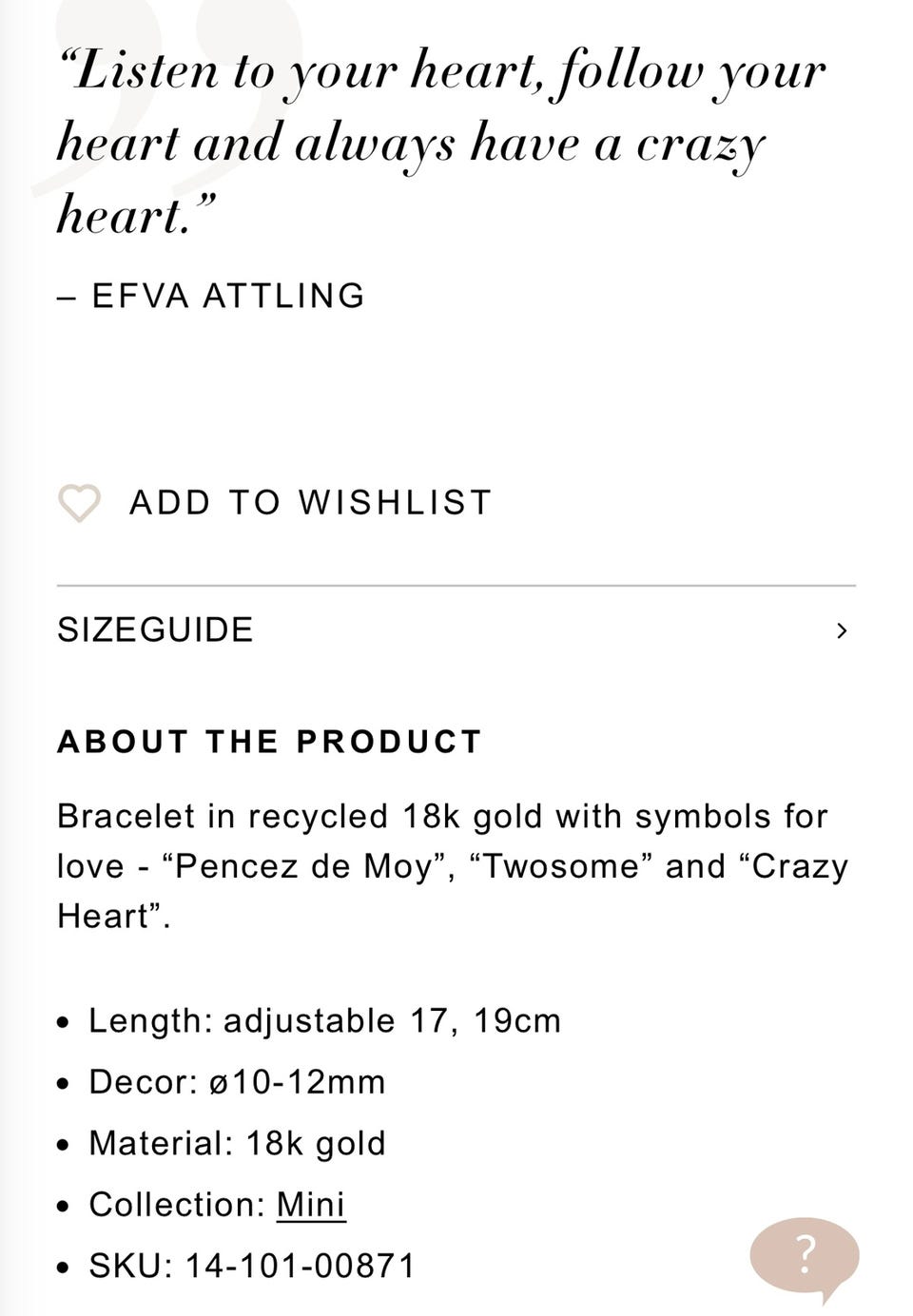Click the divider line above Sizeguide
Image resolution: width=913 pixels, height=1316 pixels.
click(x=456, y=586)
